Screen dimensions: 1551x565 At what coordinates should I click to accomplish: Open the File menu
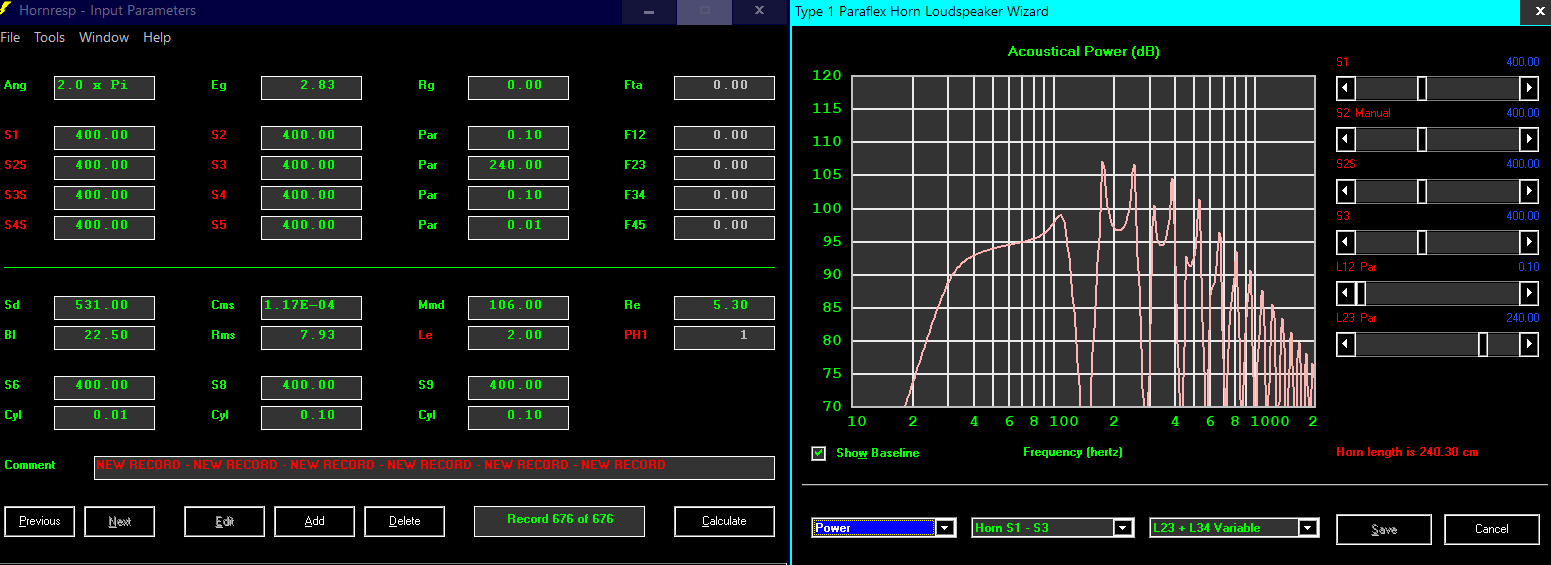click(x=10, y=37)
